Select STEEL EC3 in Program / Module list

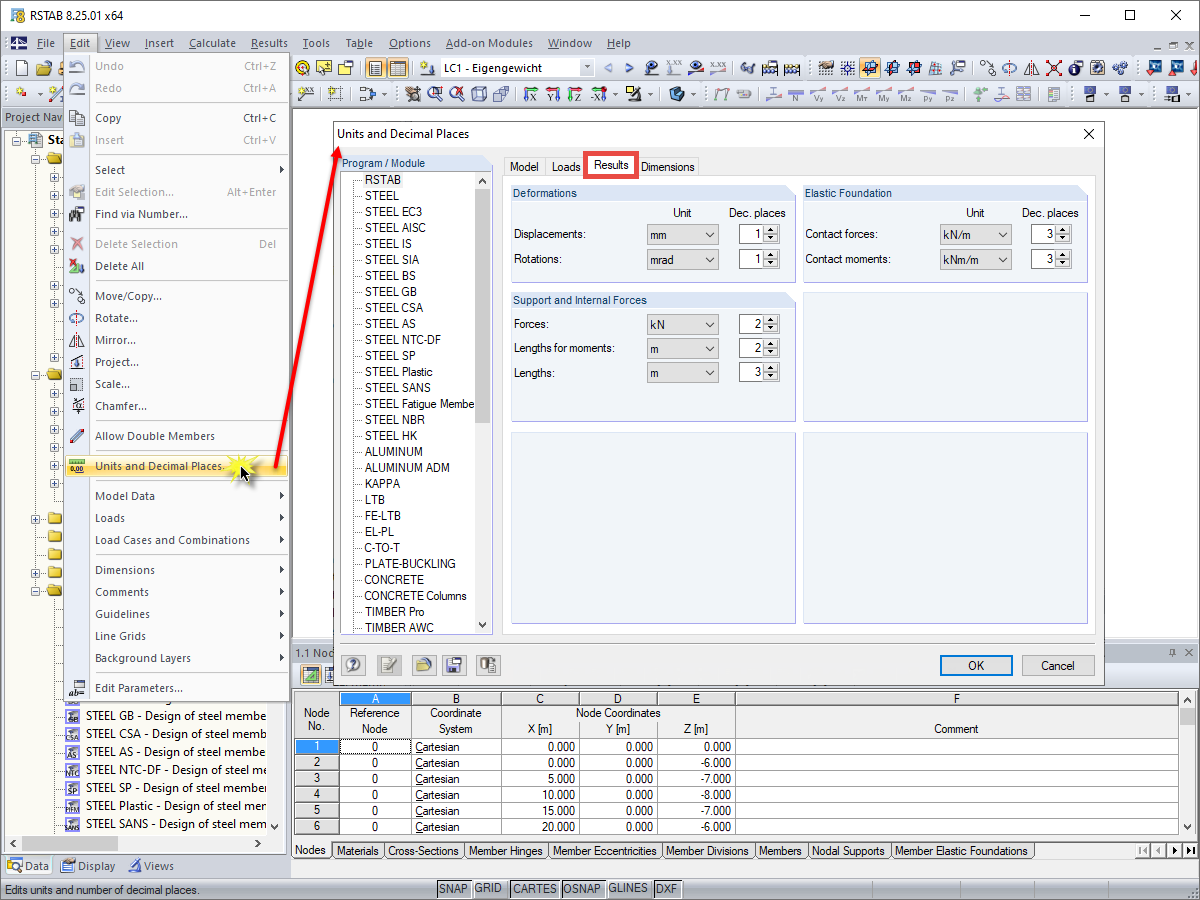(x=393, y=211)
